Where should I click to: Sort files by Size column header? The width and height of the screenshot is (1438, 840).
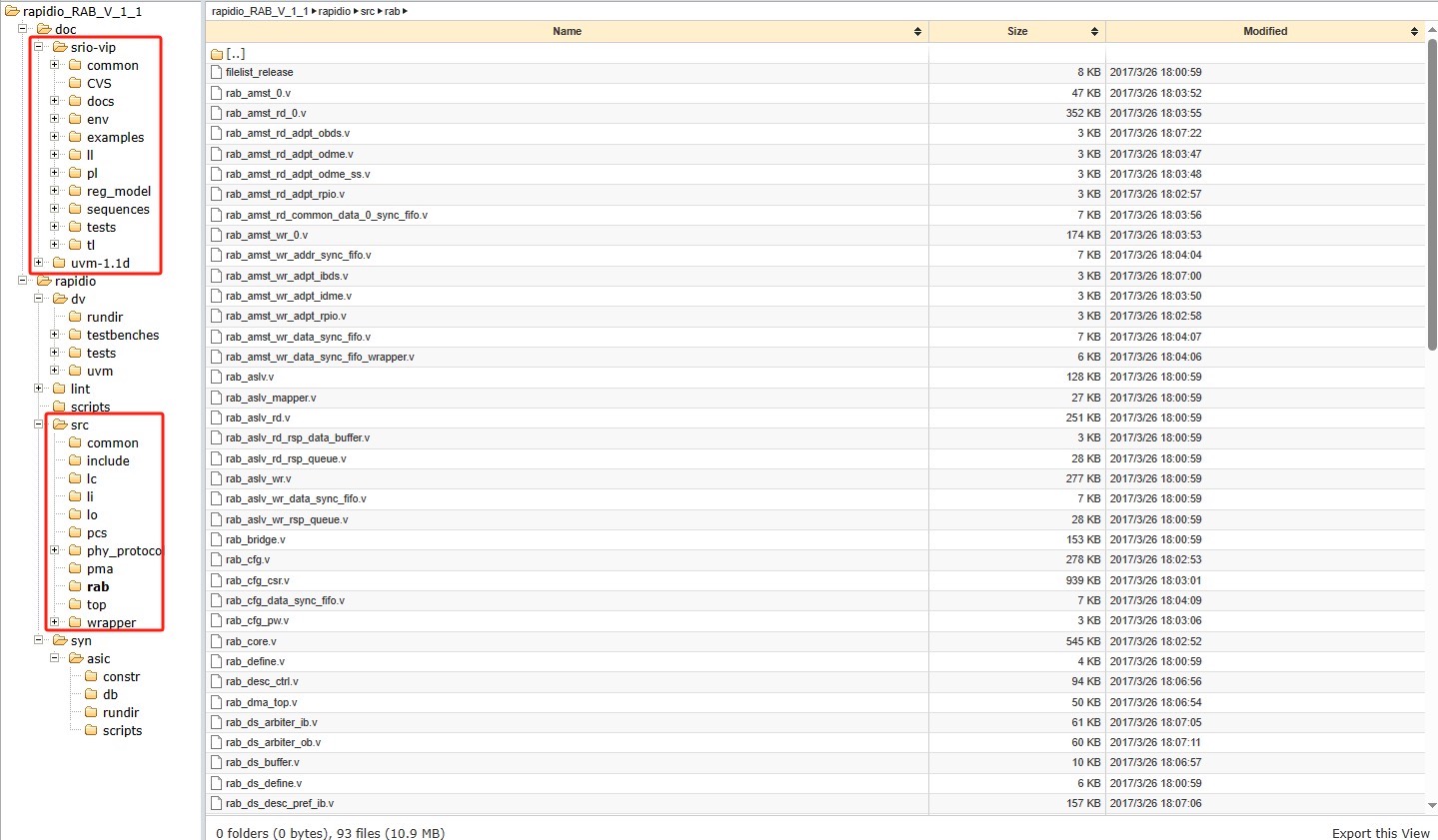pyautogui.click(x=1017, y=32)
